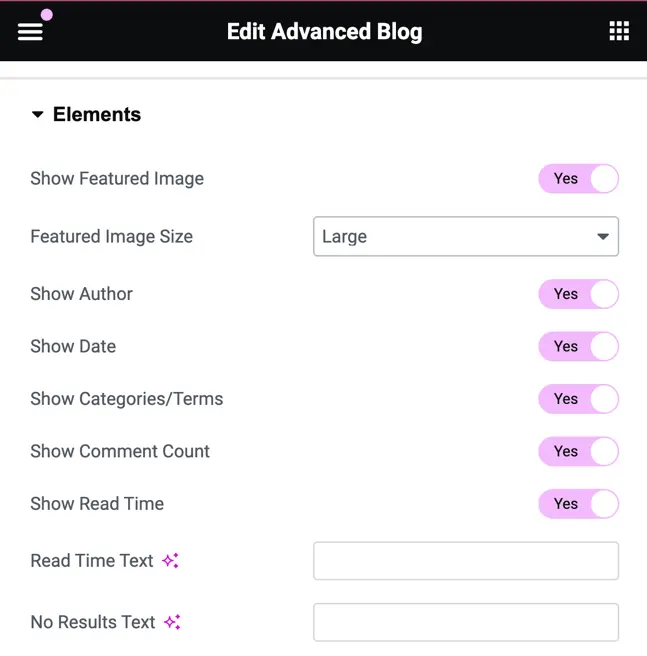Click the Show Featured Image label

(x=117, y=179)
